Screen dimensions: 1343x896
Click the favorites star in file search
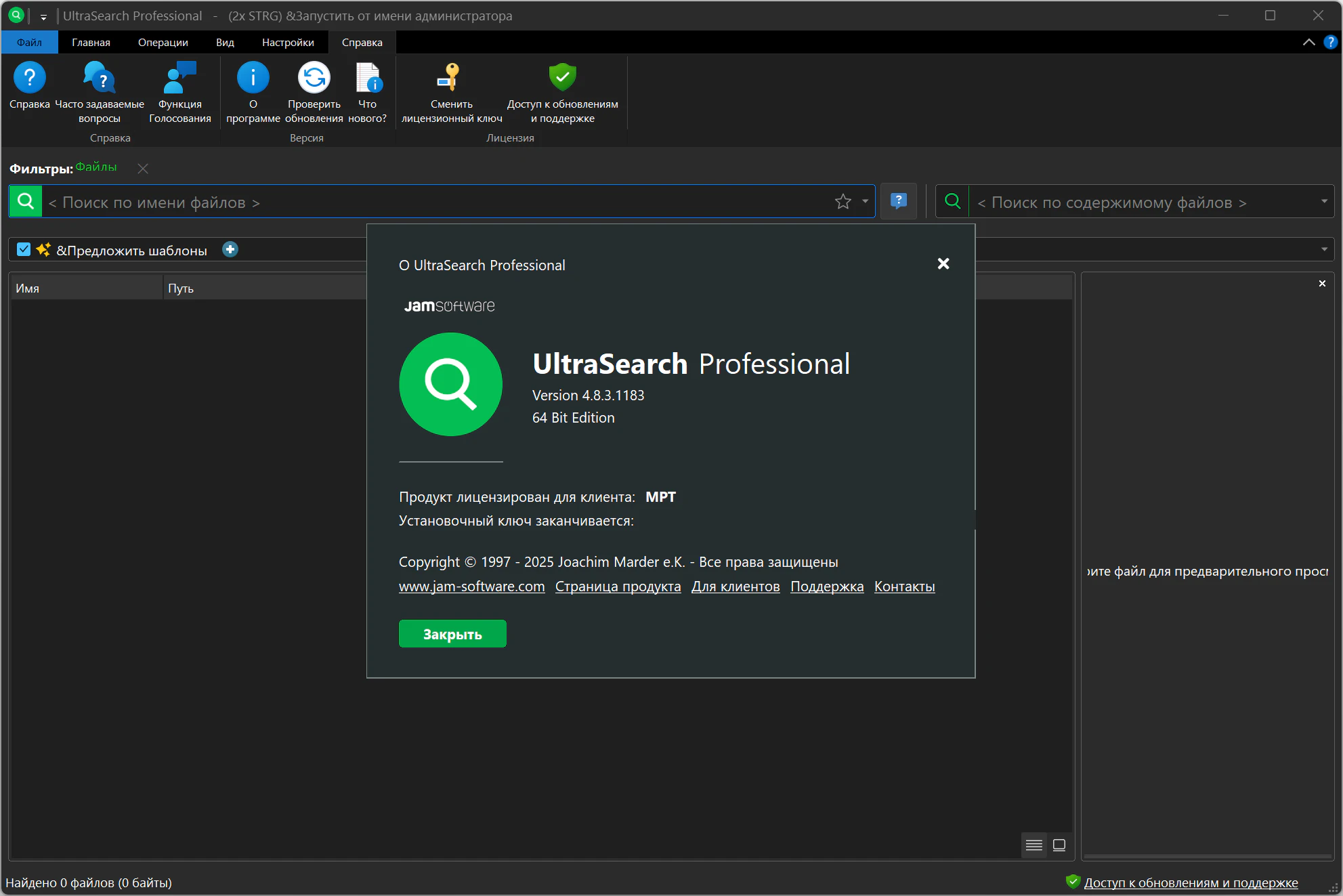[x=843, y=202]
